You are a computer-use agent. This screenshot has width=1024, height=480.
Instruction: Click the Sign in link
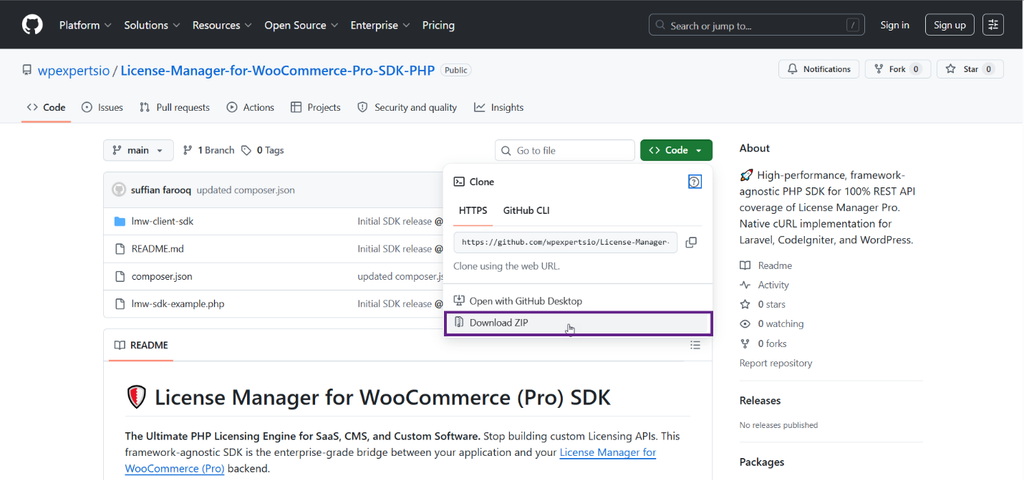click(x=894, y=25)
